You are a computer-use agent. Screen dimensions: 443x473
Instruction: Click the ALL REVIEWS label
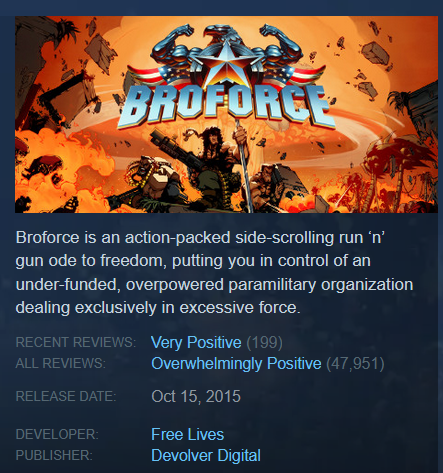pos(60,363)
